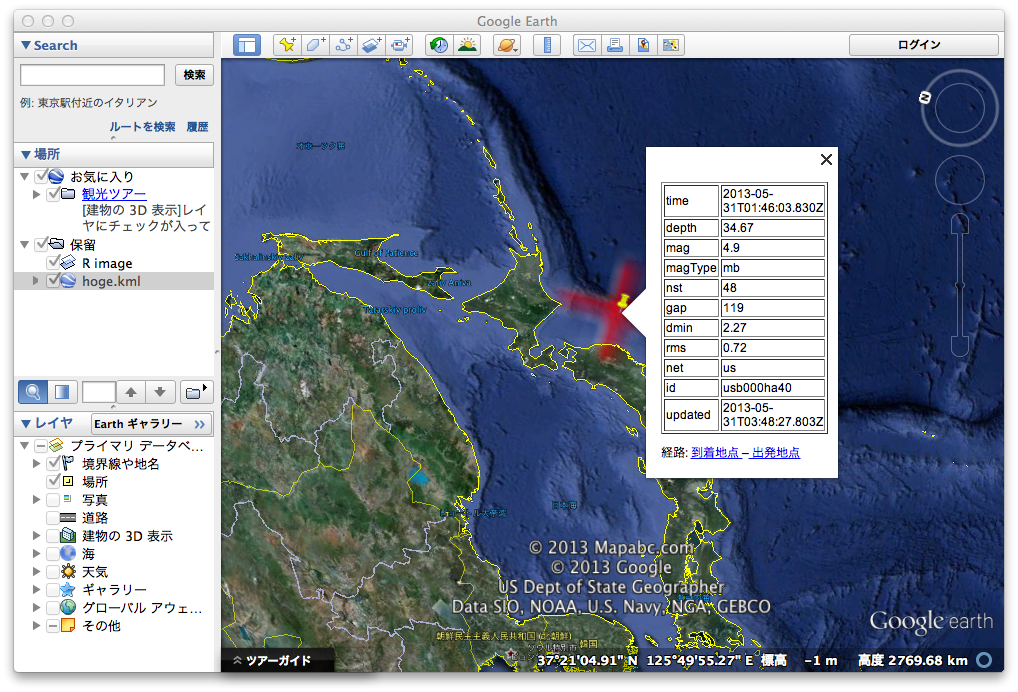Toggle the 観光ツアー checkbox

point(54,193)
